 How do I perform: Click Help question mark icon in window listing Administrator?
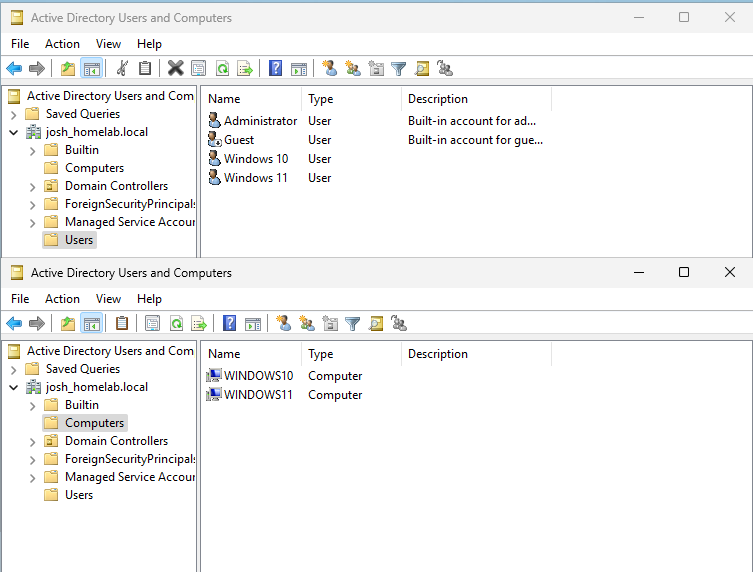point(275,68)
